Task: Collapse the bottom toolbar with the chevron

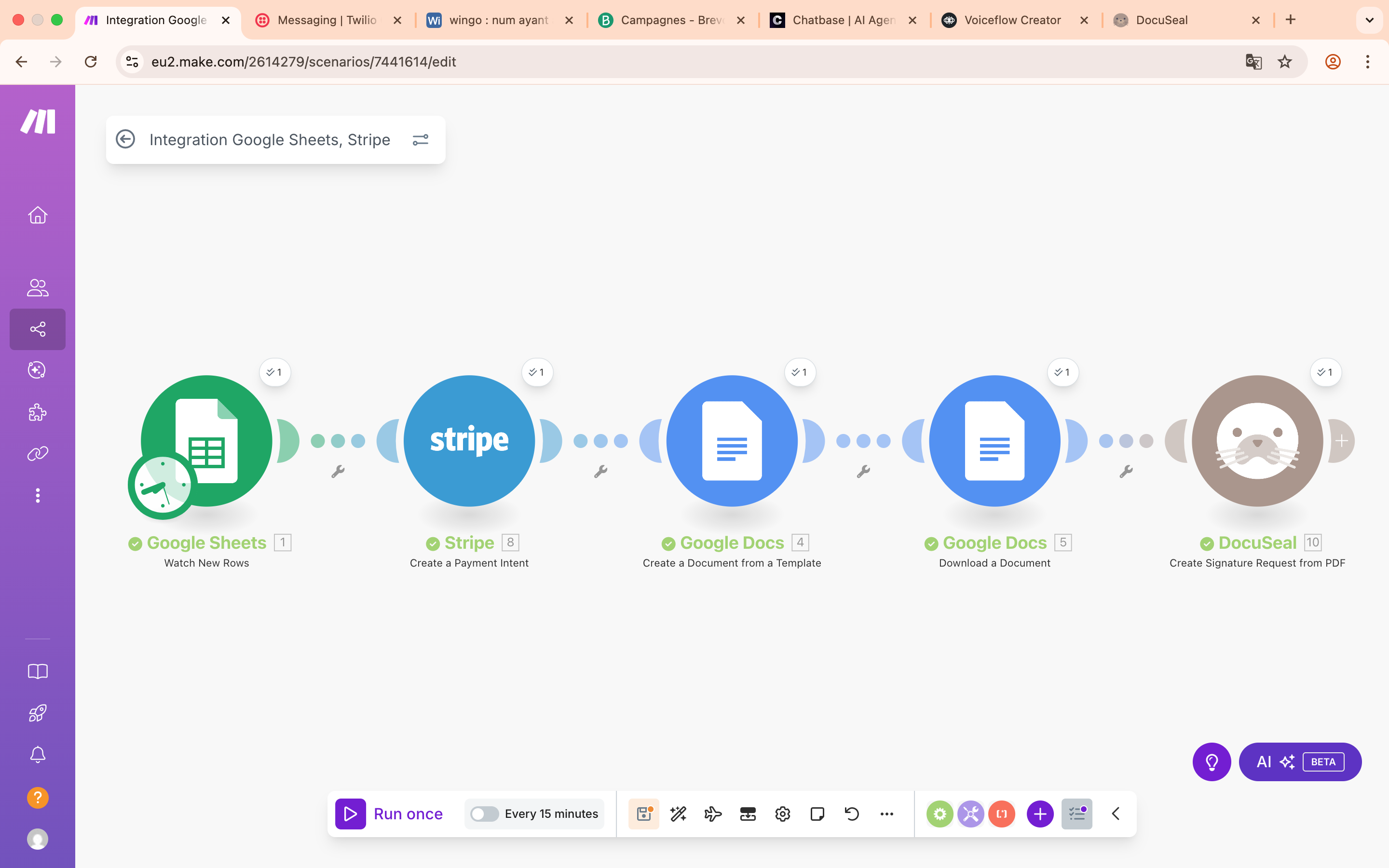Action: [1116, 814]
